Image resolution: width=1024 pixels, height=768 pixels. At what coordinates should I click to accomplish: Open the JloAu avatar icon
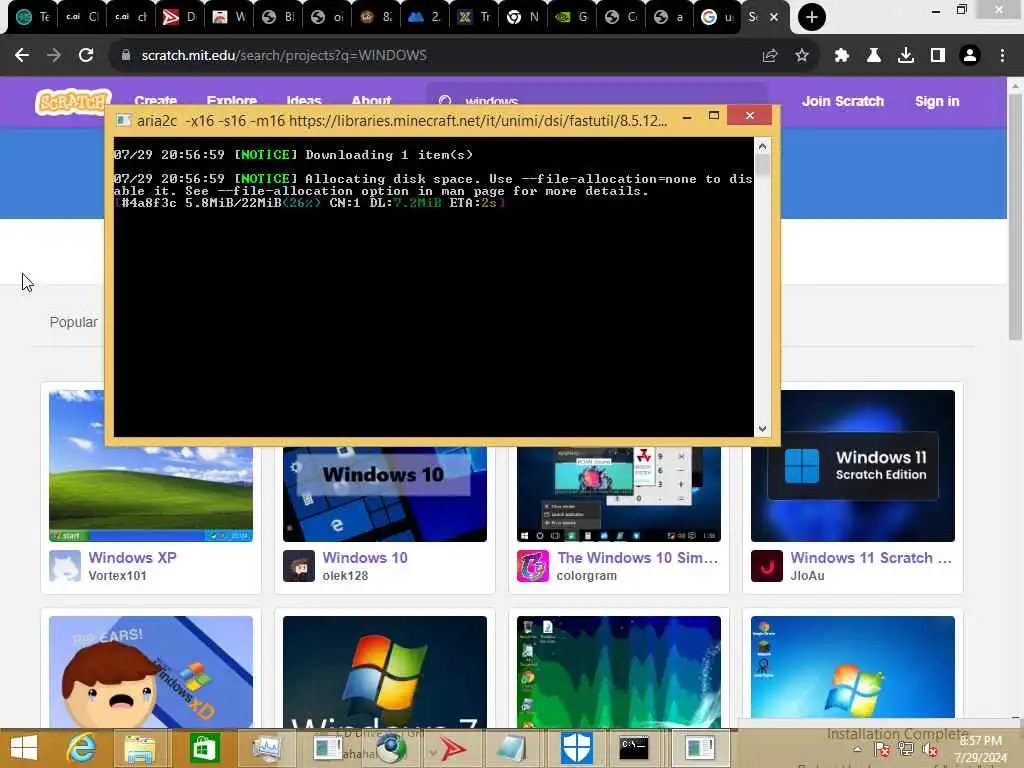[767, 566]
